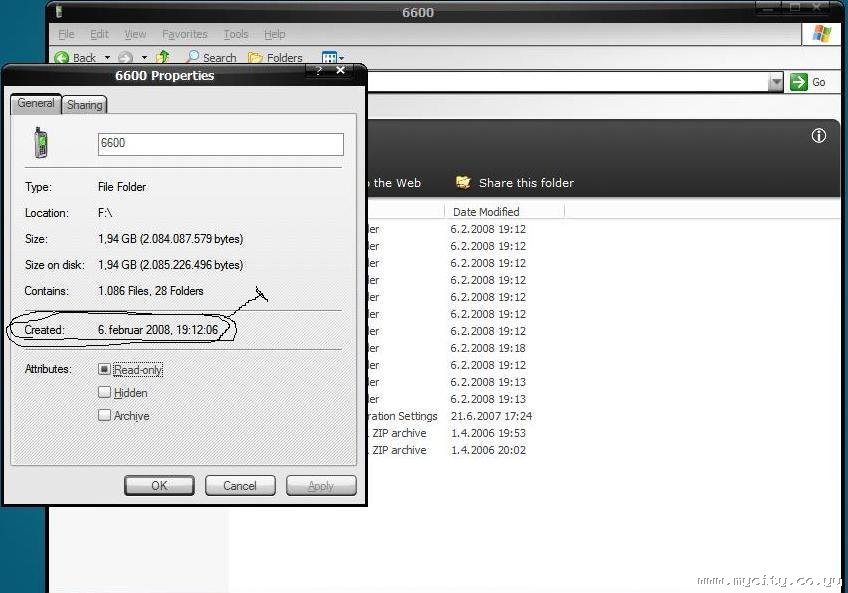The height and width of the screenshot is (593, 848).
Task: Open the Views dropdown arrow
Action: [x=341, y=58]
